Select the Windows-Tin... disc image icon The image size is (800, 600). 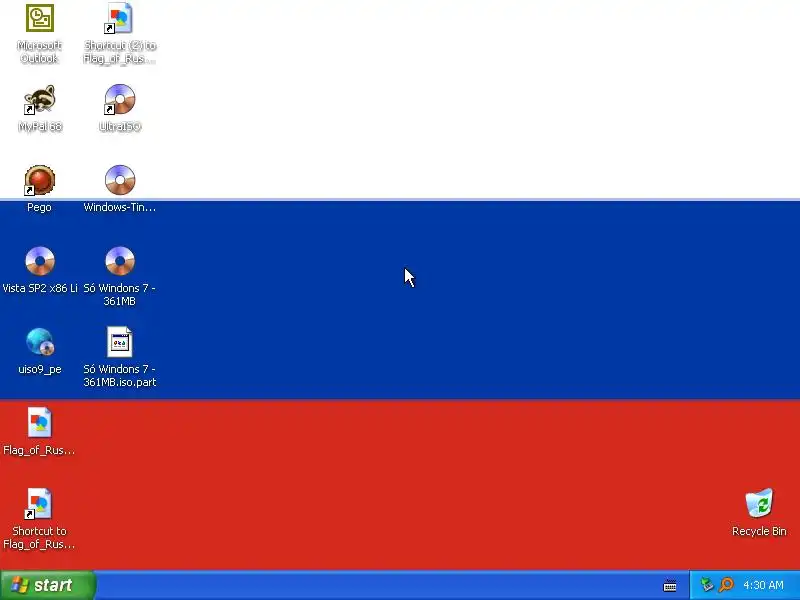tap(120, 180)
